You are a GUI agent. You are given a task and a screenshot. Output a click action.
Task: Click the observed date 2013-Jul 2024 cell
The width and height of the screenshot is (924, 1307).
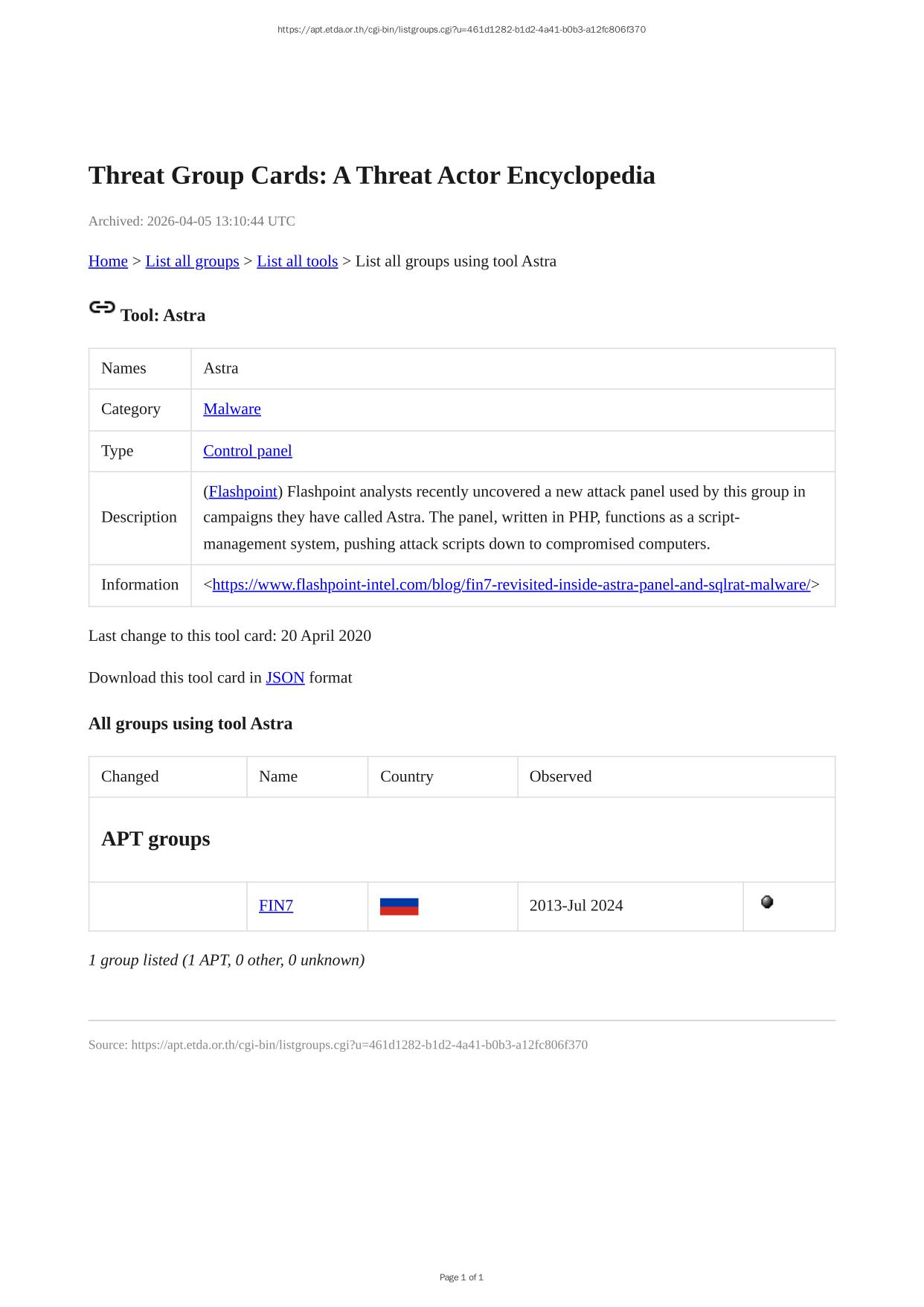pyautogui.click(x=577, y=906)
